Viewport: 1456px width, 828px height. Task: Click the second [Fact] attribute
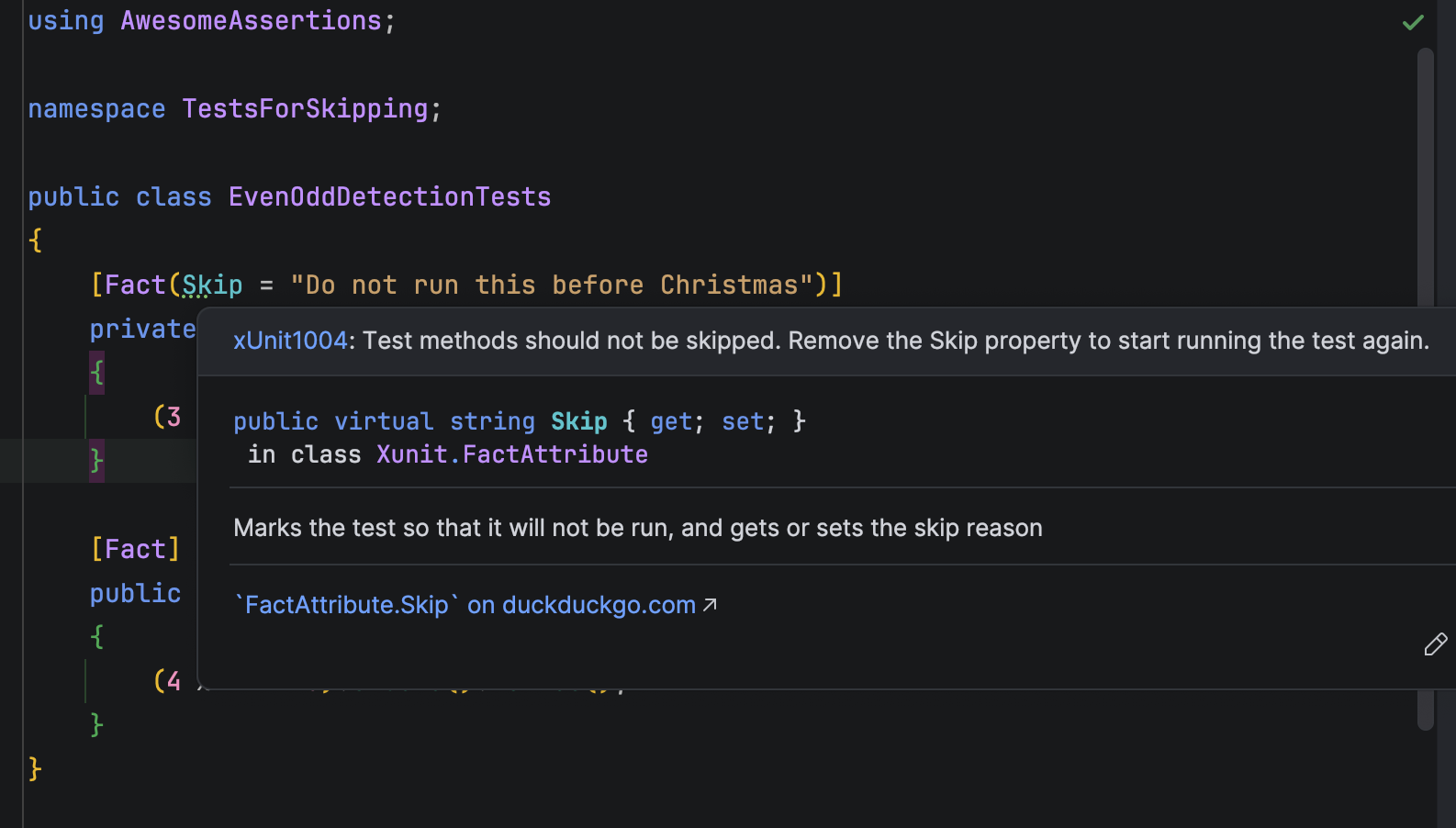(135, 550)
